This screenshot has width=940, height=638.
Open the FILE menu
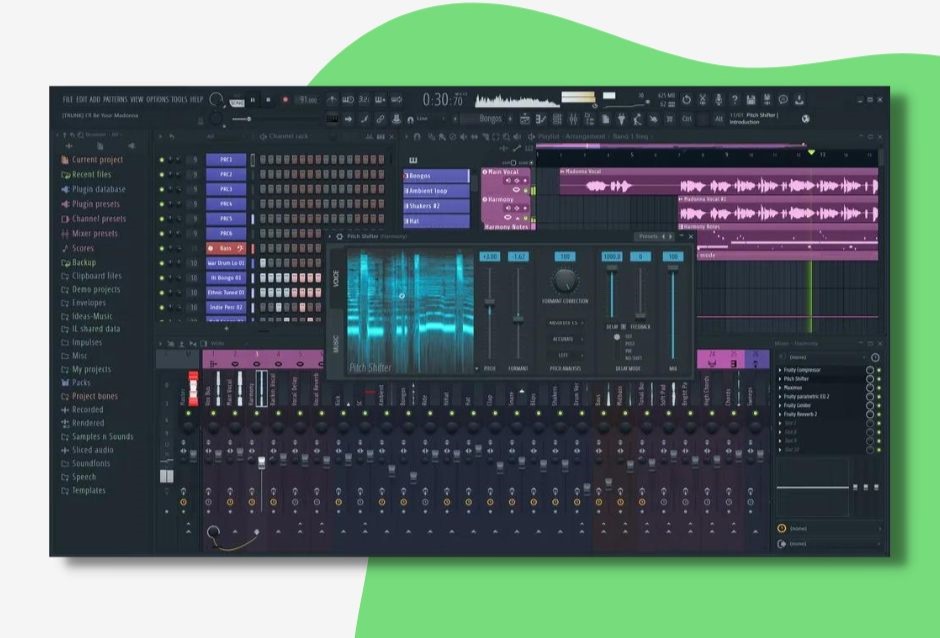click(68, 100)
